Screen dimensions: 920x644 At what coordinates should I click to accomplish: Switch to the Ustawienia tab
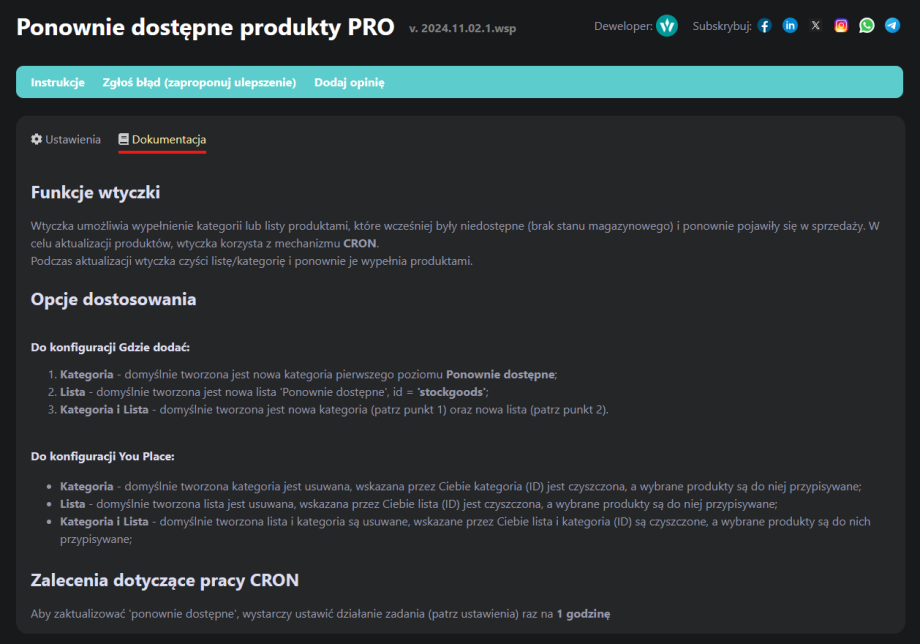click(72, 139)
